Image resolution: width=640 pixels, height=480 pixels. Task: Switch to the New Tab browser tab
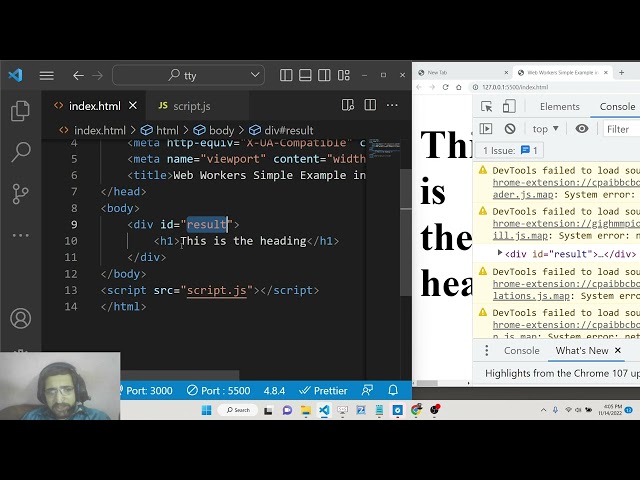(461, 73)
